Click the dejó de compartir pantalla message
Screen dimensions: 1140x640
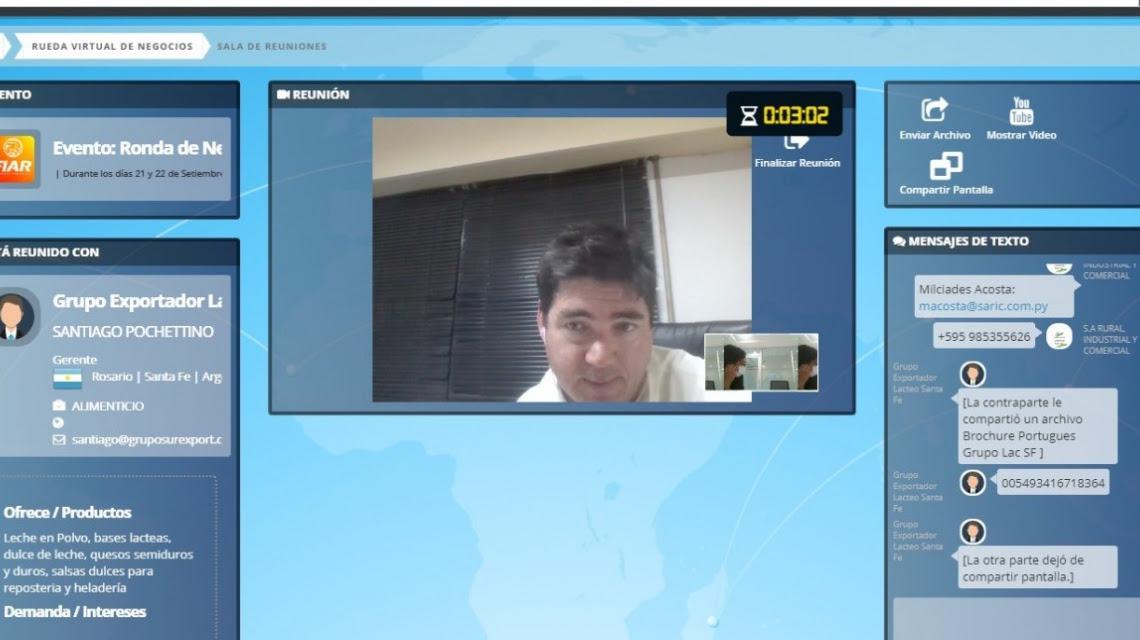pyautogui.click(x=1037, y=567)
